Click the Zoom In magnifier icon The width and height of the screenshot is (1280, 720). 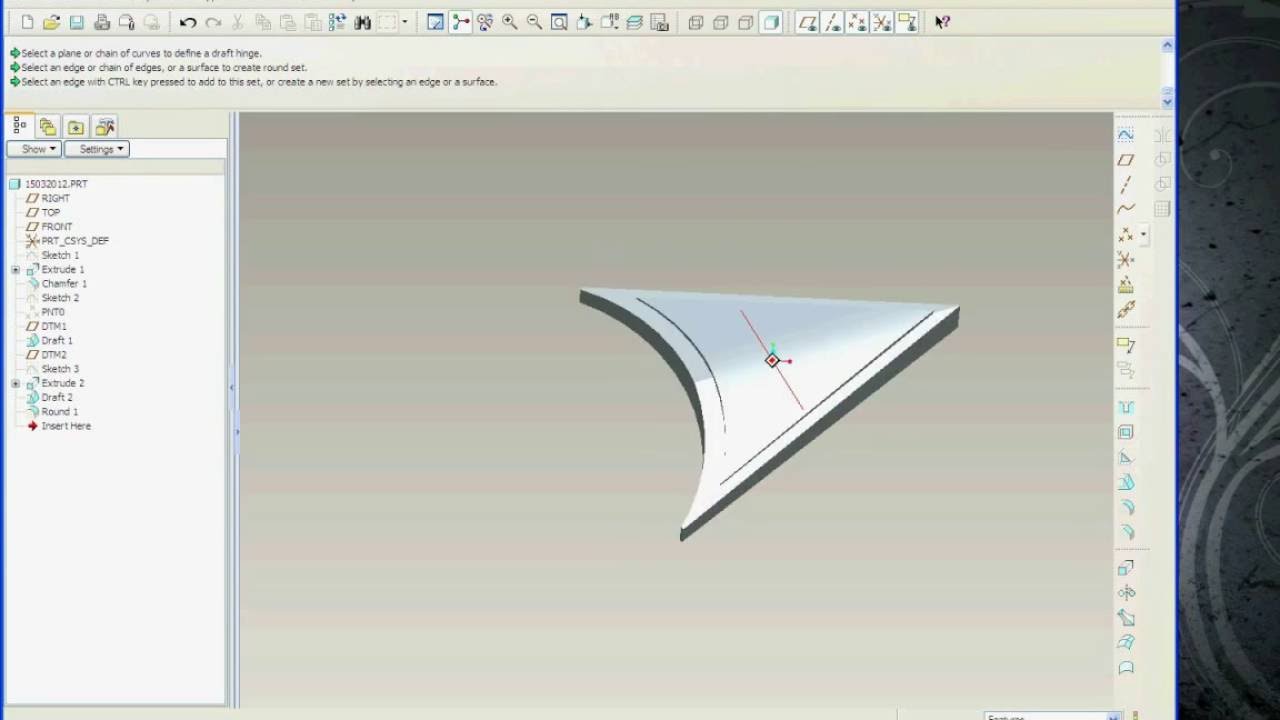click(510, 22)
